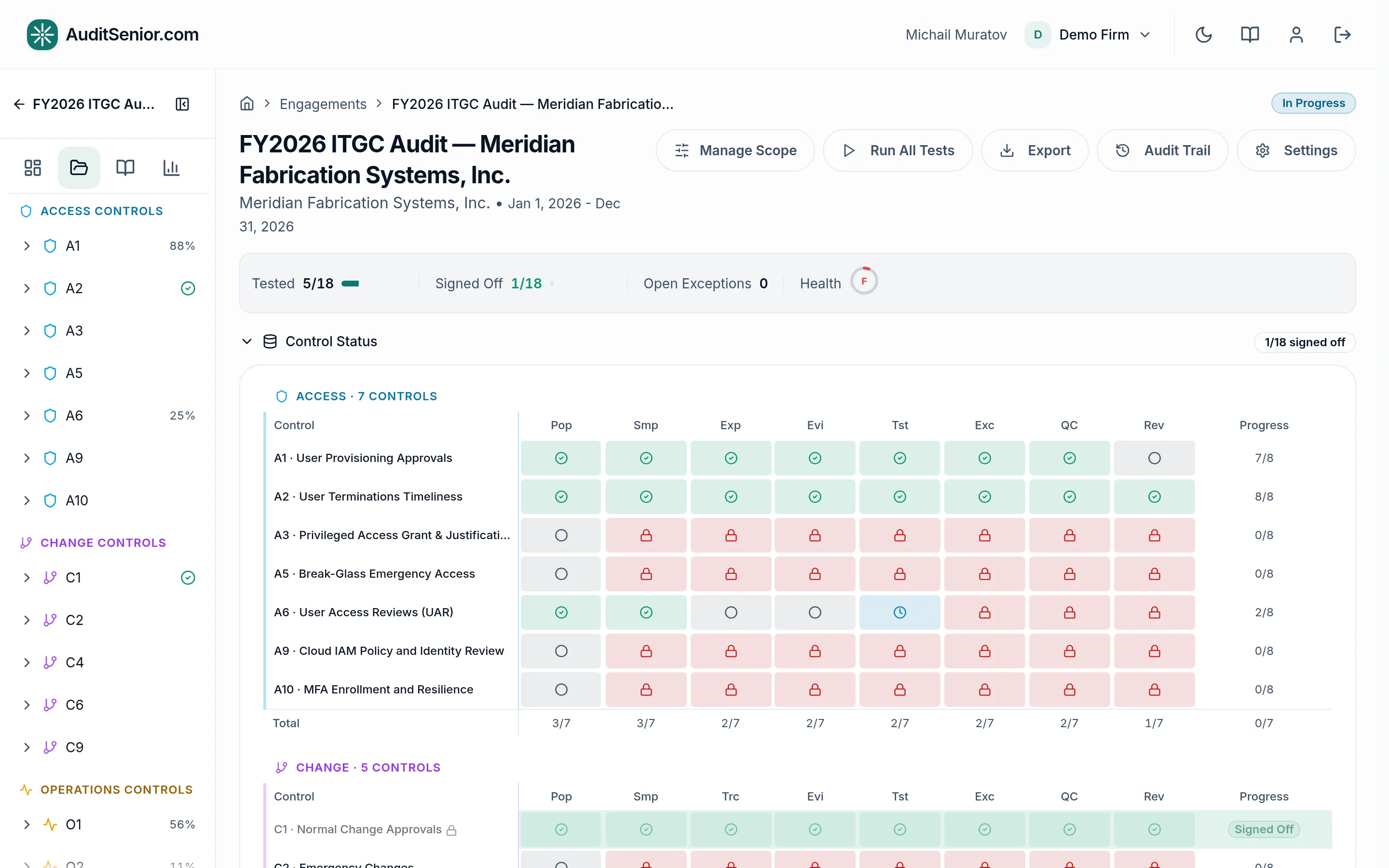Viewport: 1389px width, 868px height.
Task: Select the folder tab in sidebar
Action: pyautogui.click(x=79, y=168)
